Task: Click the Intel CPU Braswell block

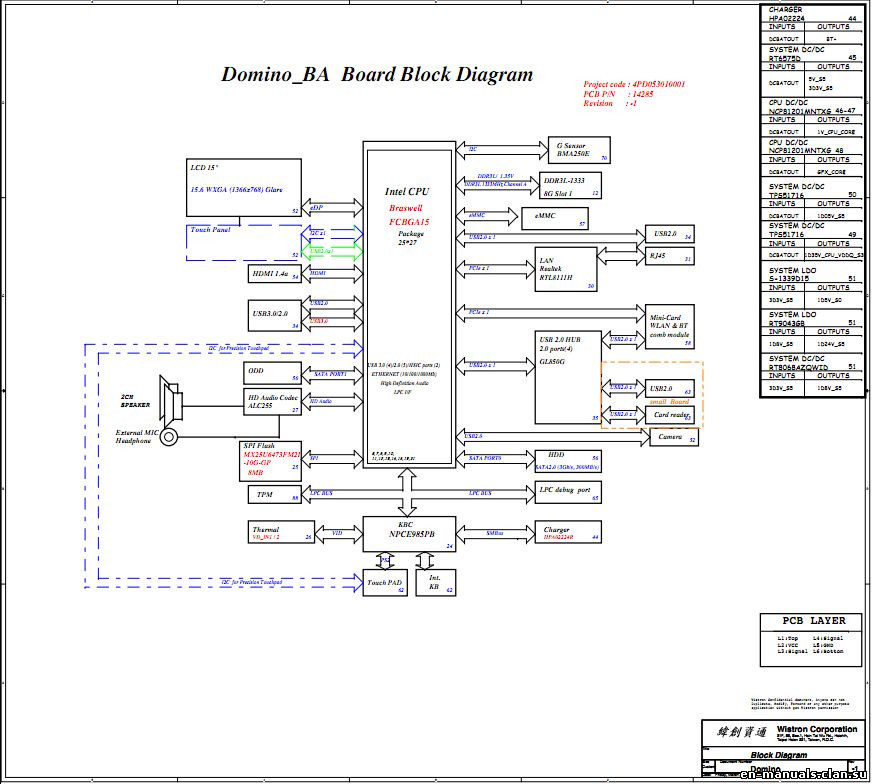Action: click(x=409, y=305)
